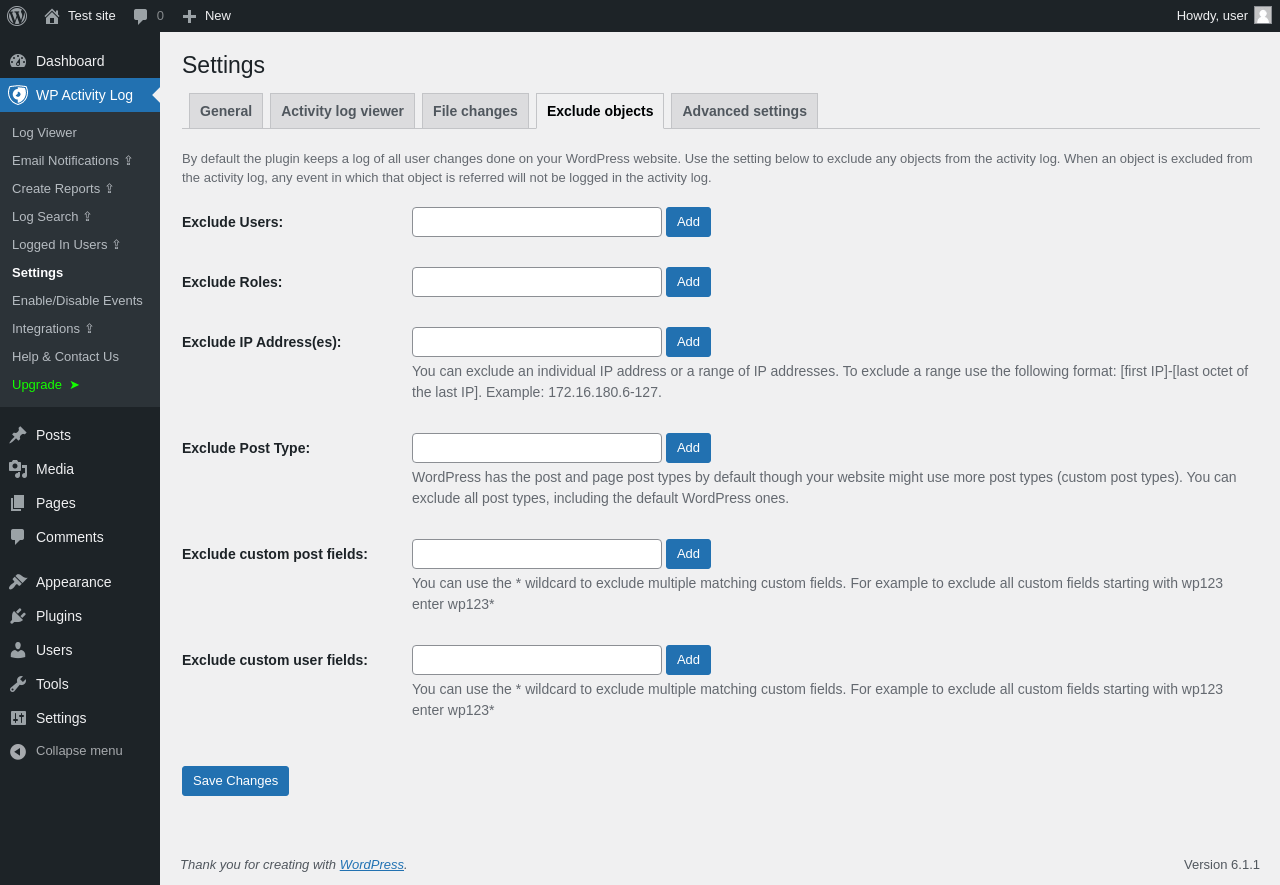Follow the WordPress footer link
1280x885 pixels.
point(372,864)
